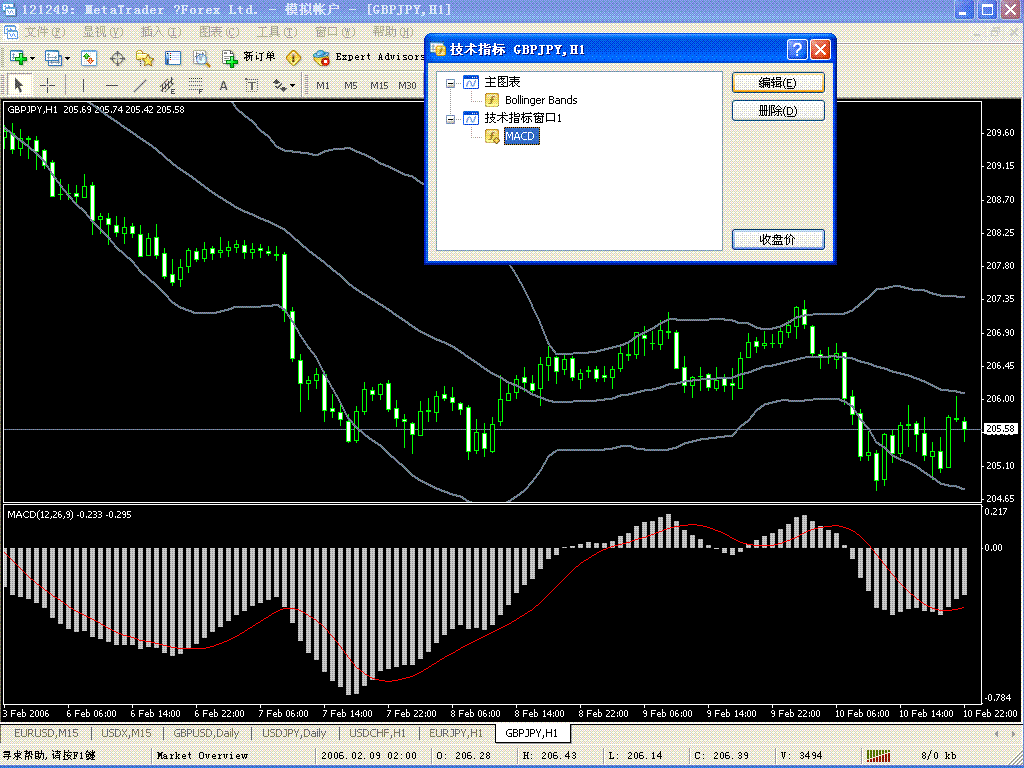Select Bollinger Bands in the indicator tree

[541, 100]
